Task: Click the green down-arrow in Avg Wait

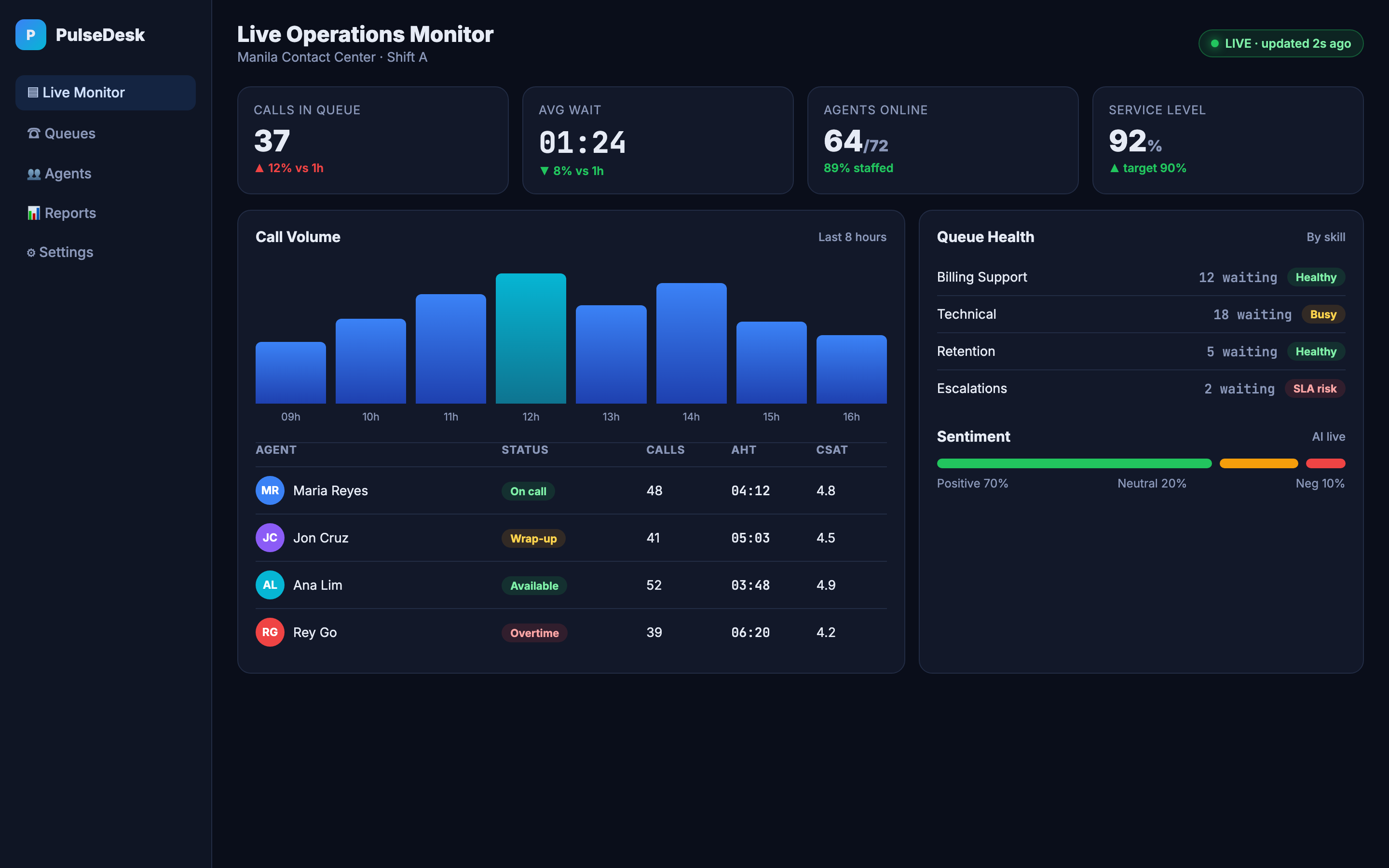Action: [544, 171]
